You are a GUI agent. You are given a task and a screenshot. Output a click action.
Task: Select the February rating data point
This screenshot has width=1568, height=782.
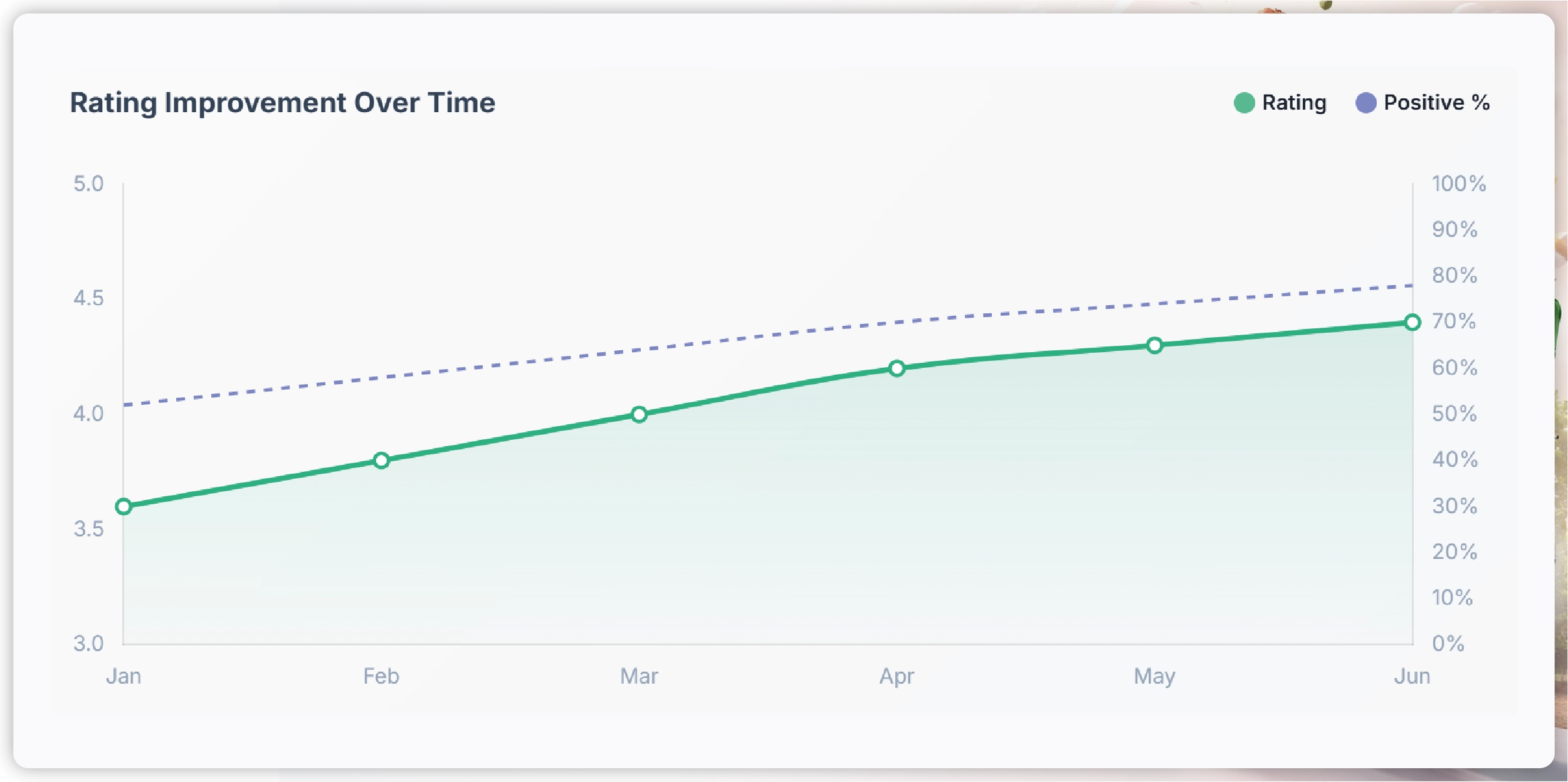(381, 461)
